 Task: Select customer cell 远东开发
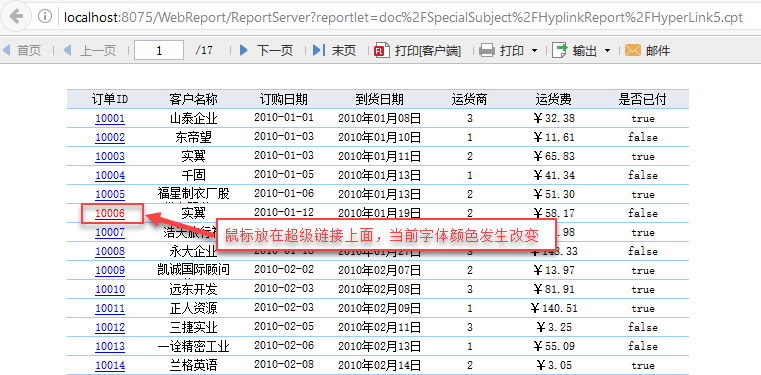coord(193,289)
